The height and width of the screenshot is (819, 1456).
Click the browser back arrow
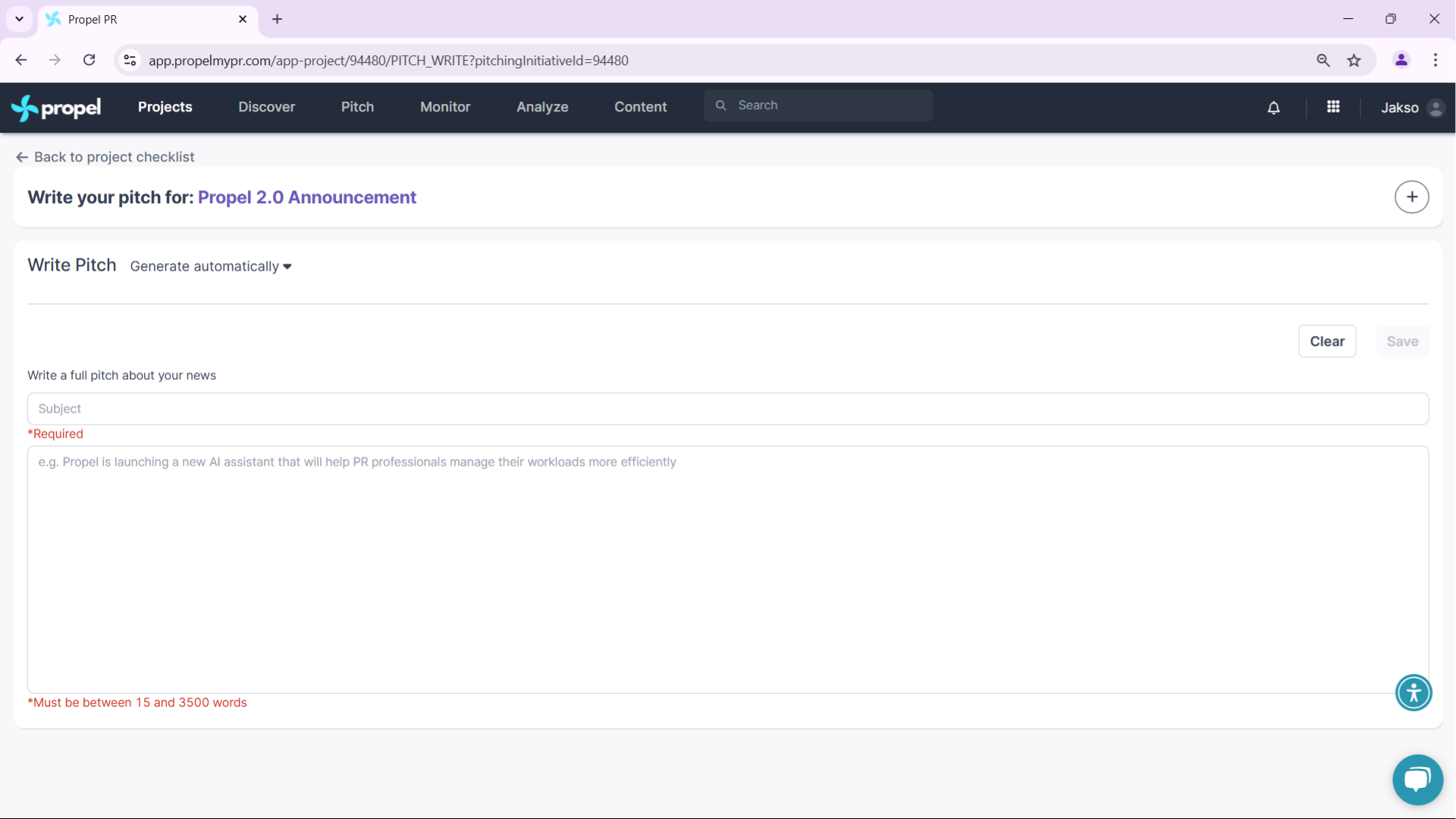click(21, 60)
